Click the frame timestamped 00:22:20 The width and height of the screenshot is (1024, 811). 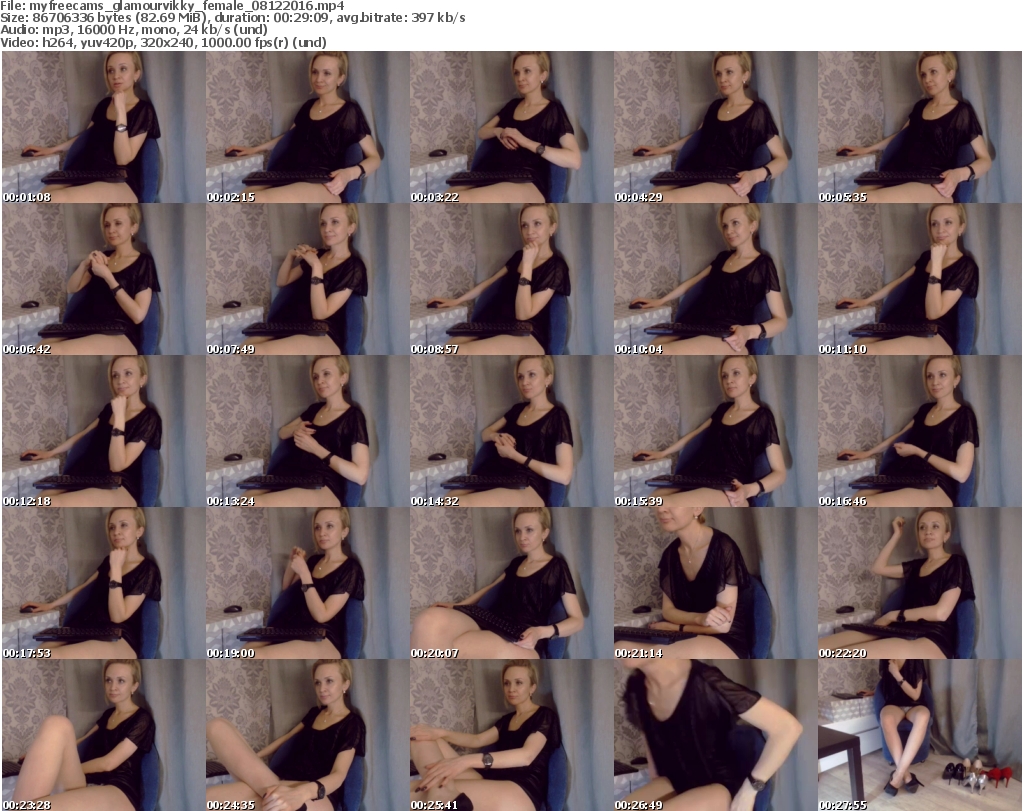coord(920,583)
